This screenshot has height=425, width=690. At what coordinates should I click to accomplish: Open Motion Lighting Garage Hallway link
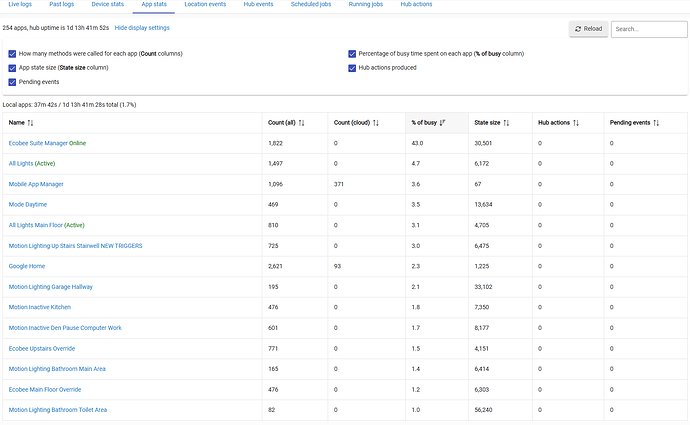click(x=57, y=287)
